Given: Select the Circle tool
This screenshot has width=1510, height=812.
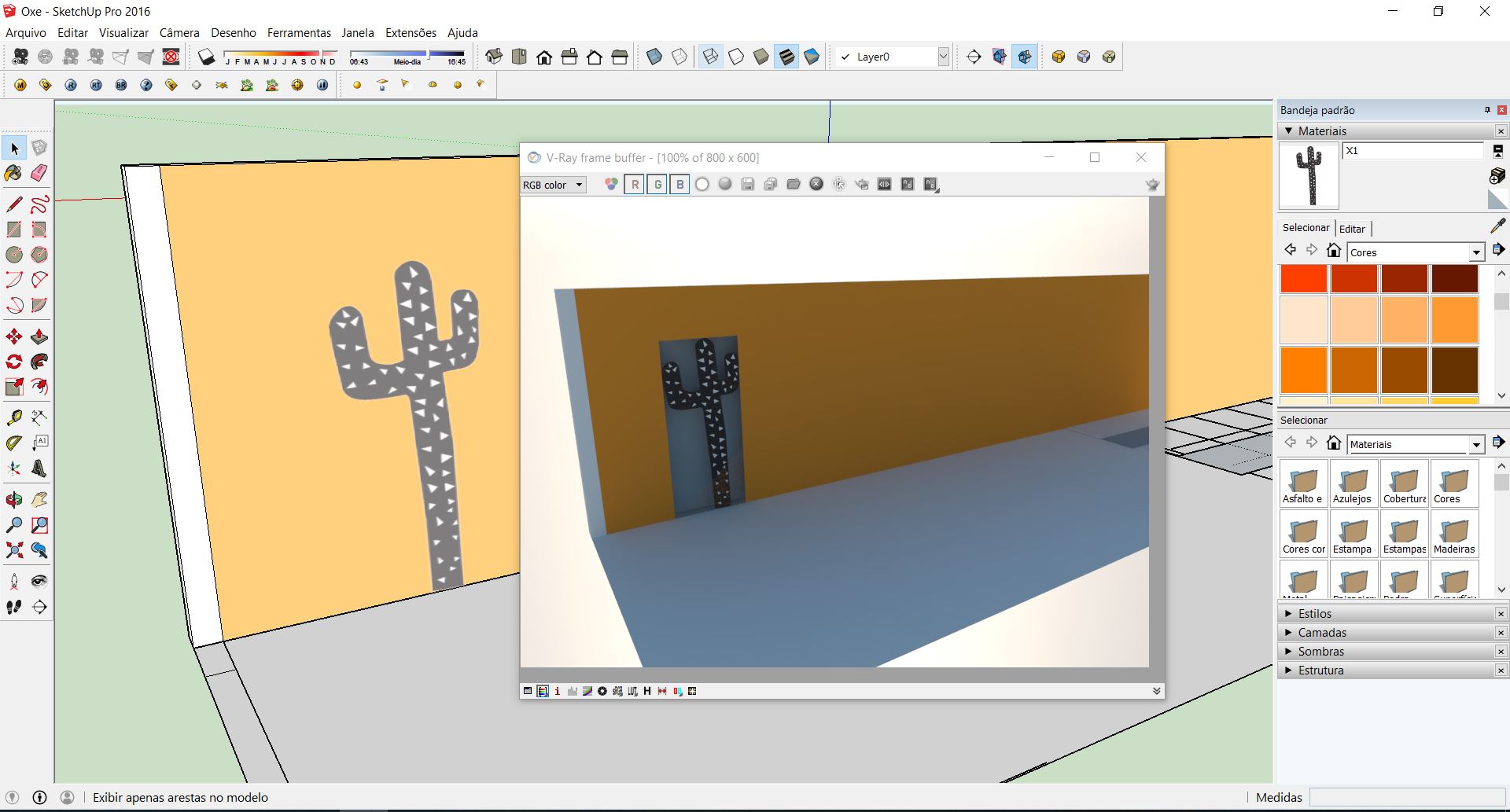Looking at the screenshot, I should 14,255.
